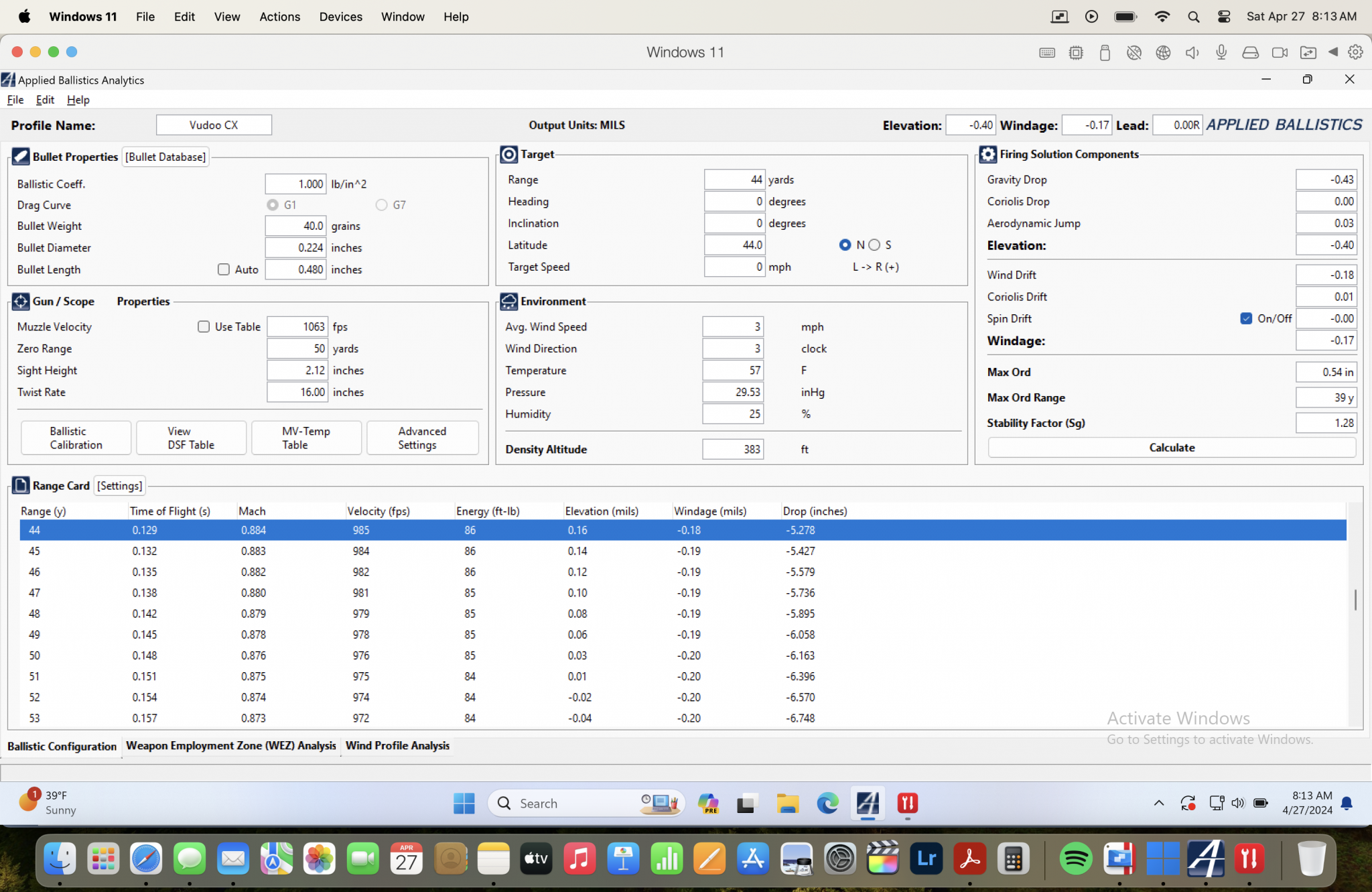
Task: Open Copilot icon in Windows taskbar
Action: coord(708,803)
